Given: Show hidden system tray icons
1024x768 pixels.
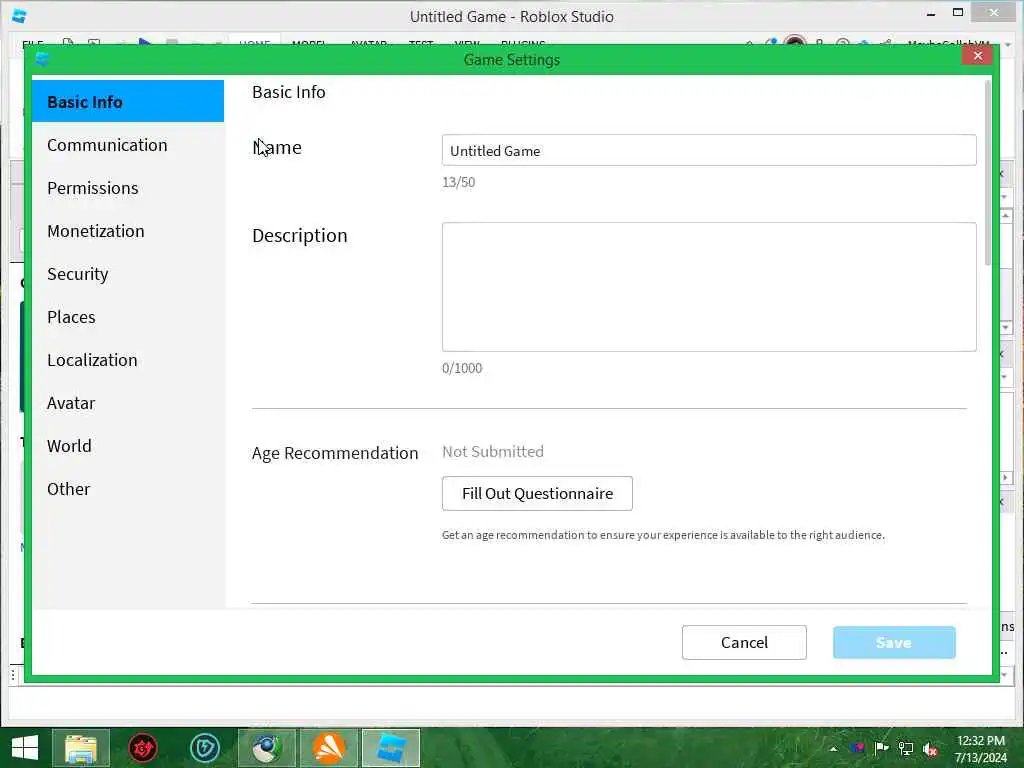Looking at the screenshot, I should (833, 749).
